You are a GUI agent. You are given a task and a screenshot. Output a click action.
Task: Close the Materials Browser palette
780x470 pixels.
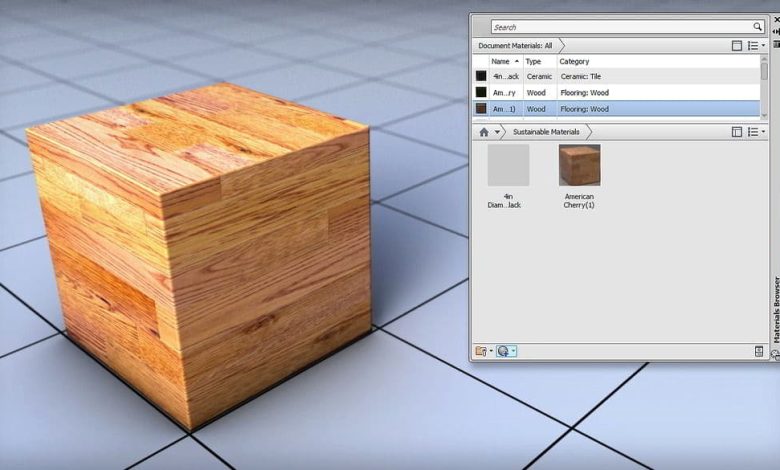(x=777, y=19)
